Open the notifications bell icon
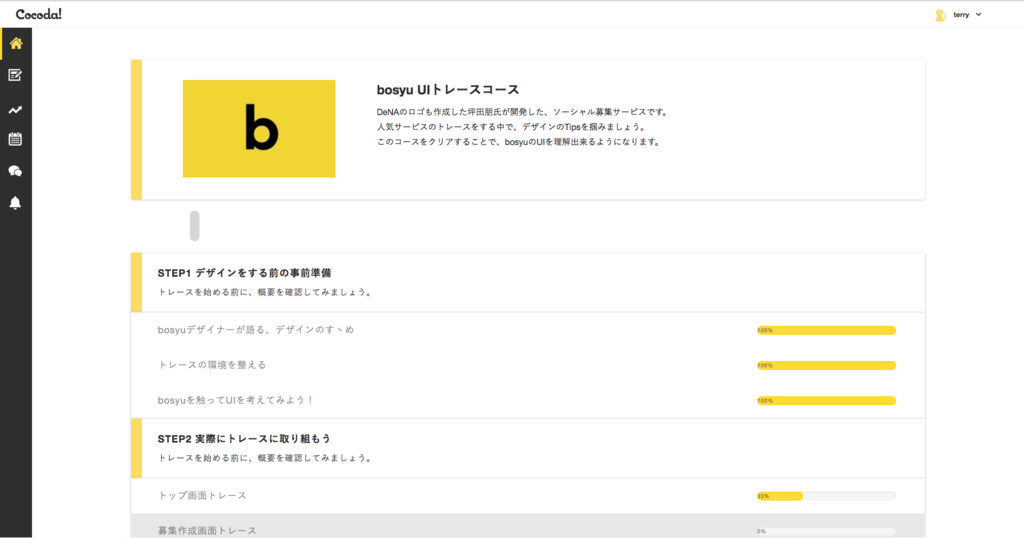This screenshot has height=538, width=1024. coord(15,203)
